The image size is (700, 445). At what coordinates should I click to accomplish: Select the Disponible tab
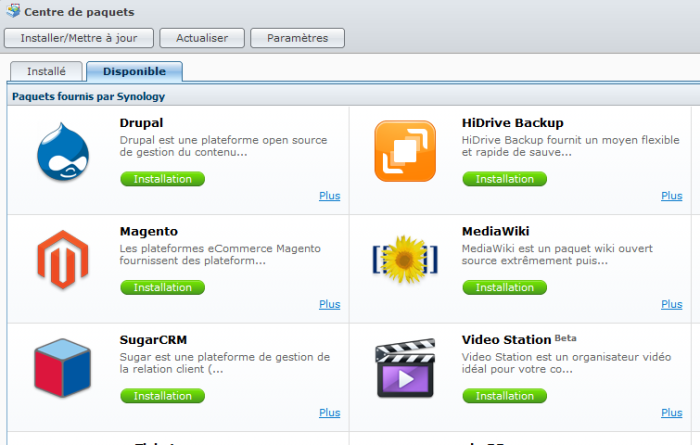[134, 72]
